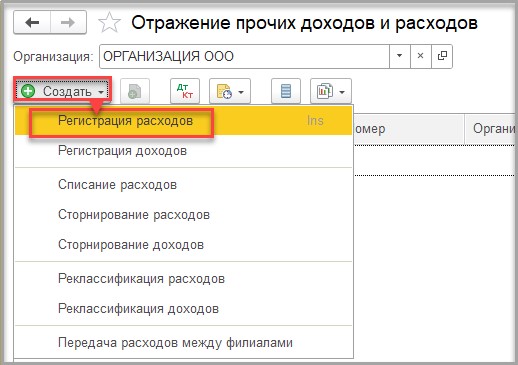
Task: Show Дт Кт postings
Action: (185, 91)
